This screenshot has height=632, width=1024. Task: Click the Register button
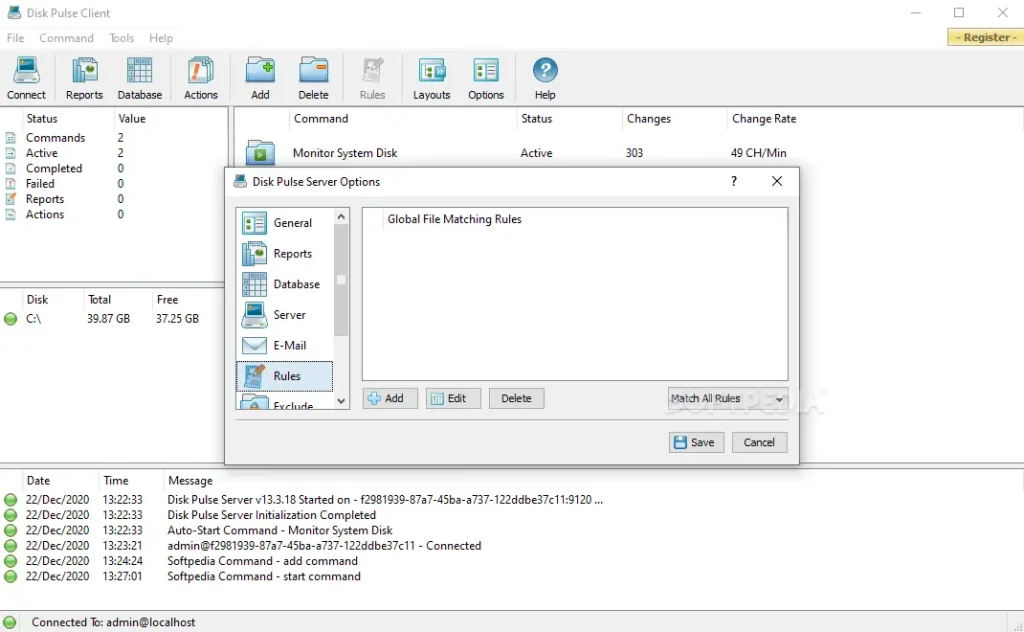[985, 37]
